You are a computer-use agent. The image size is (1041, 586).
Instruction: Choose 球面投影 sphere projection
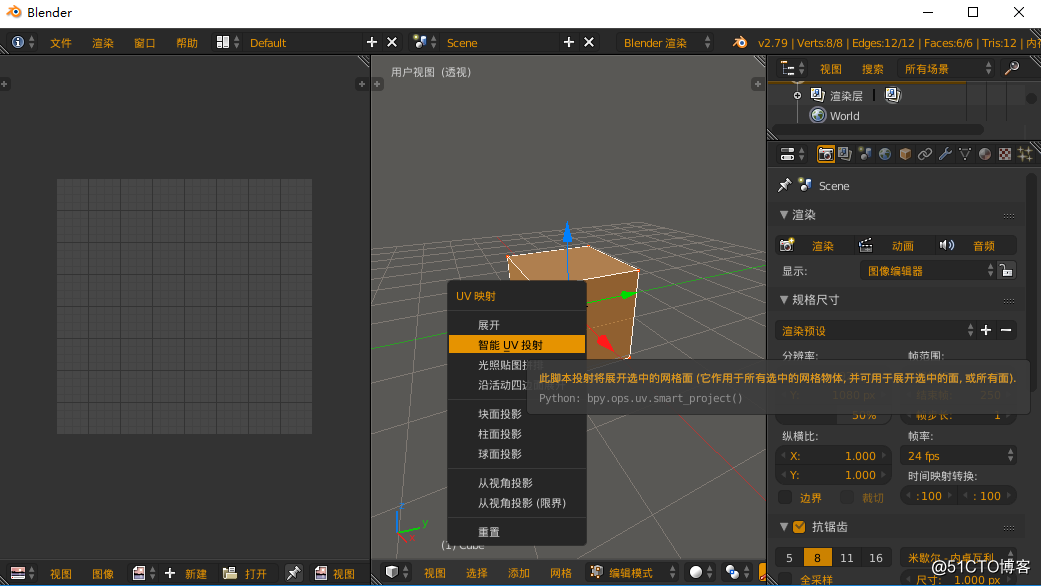tap(517, 454)
